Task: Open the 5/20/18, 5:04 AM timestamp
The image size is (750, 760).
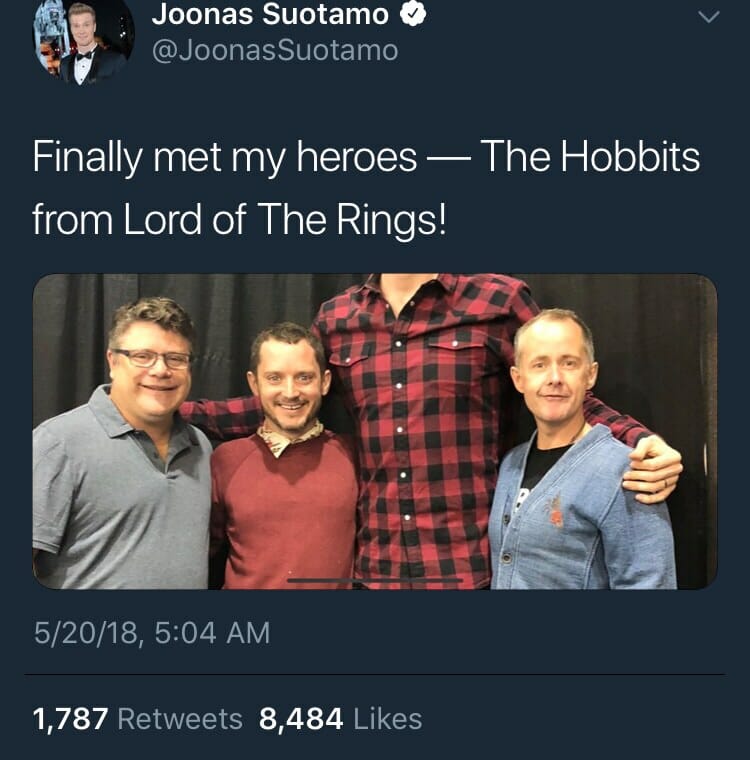Action: (151, 633)
